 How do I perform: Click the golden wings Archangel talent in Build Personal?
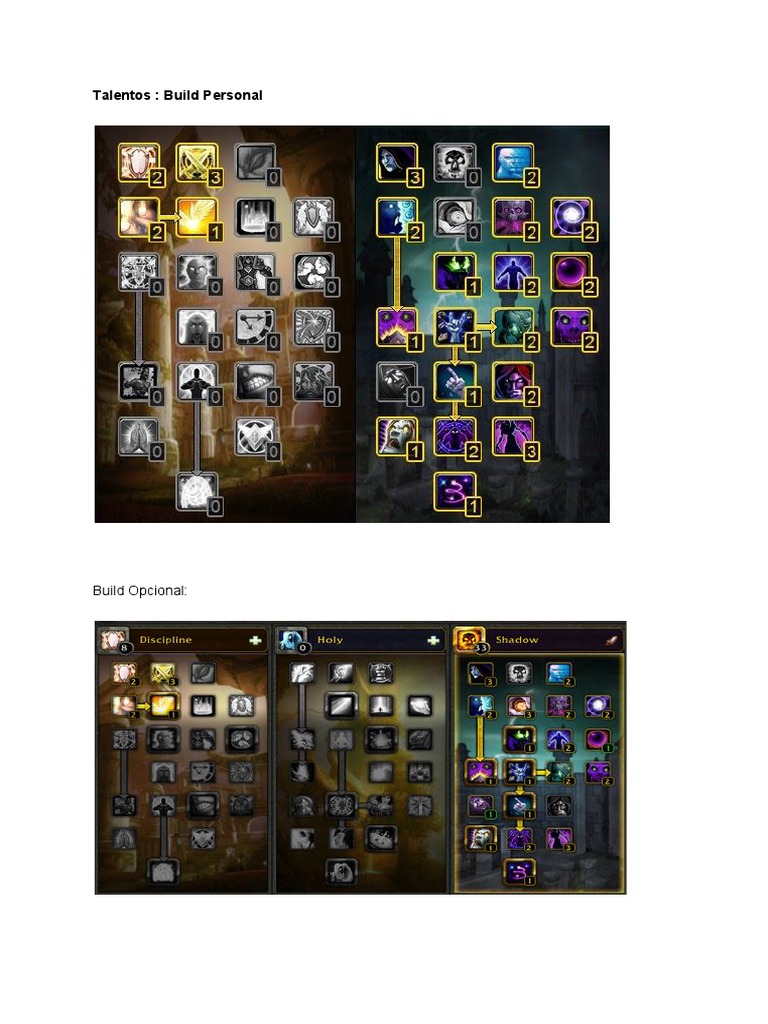coord(196,217)
